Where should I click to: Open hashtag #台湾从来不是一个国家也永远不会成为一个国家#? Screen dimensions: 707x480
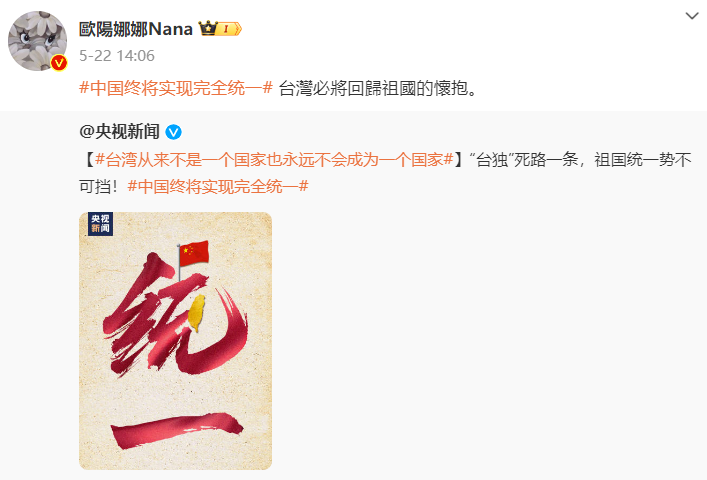point(274,160)
